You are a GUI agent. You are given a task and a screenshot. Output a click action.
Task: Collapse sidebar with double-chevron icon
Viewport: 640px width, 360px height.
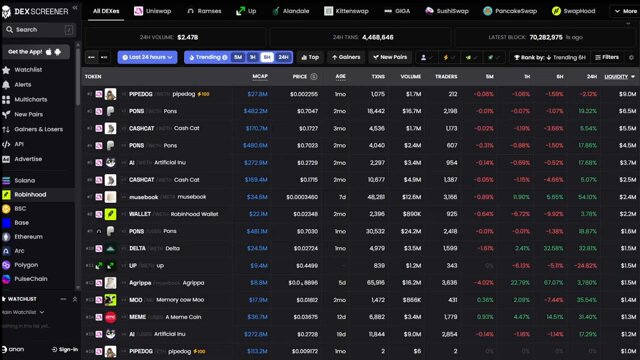point(75,7)
